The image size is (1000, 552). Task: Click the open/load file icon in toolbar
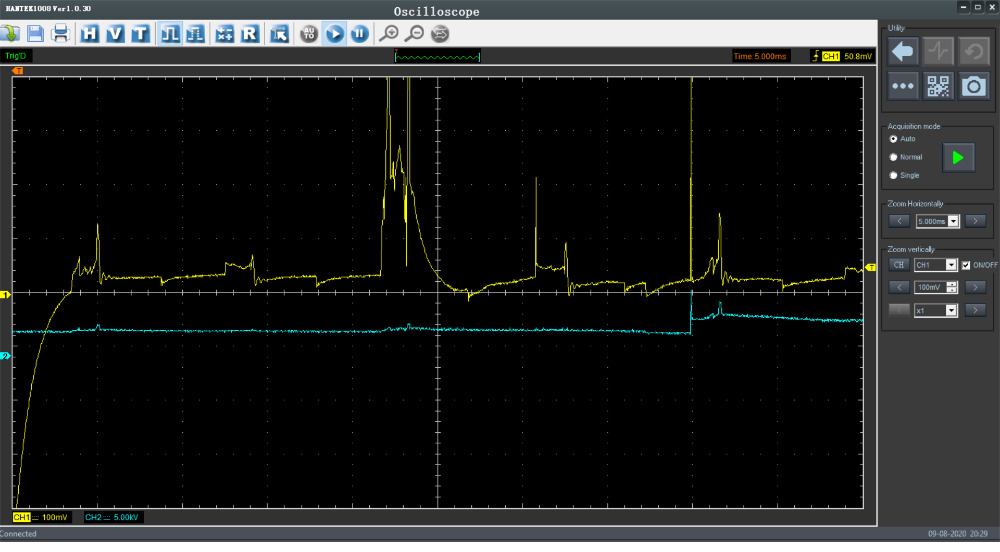(x=10, y=34)
